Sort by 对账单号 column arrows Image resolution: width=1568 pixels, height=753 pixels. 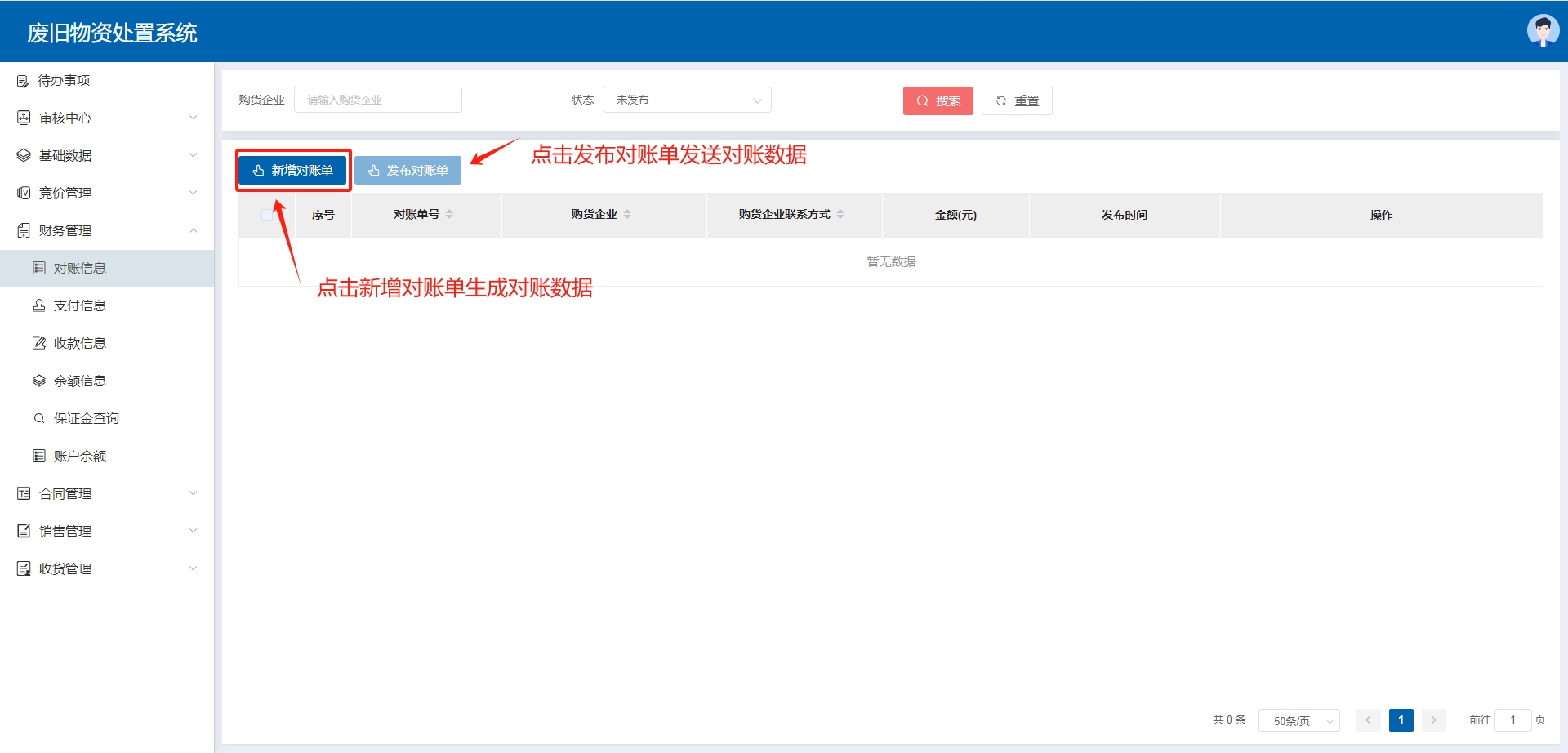(449, 214)
